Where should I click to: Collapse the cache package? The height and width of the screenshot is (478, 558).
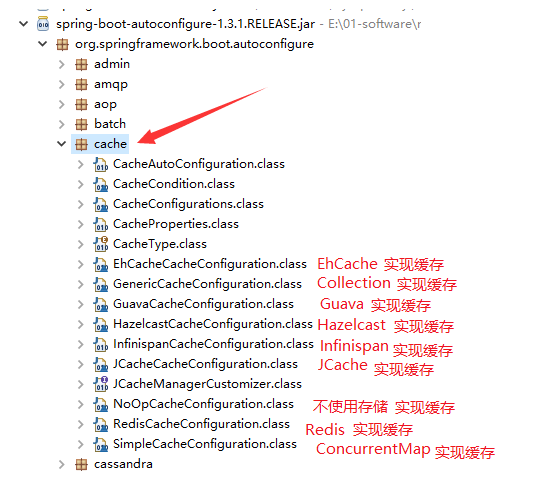(62, 144)
